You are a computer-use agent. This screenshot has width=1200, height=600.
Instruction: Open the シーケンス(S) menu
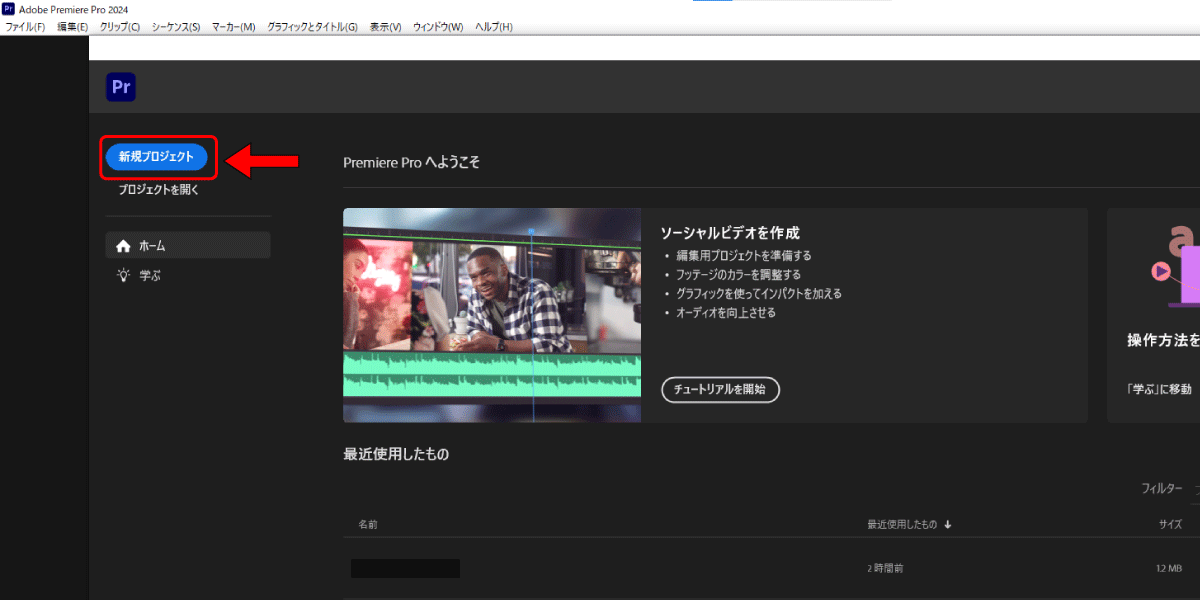pyautogui.click(x=176, y=26)
